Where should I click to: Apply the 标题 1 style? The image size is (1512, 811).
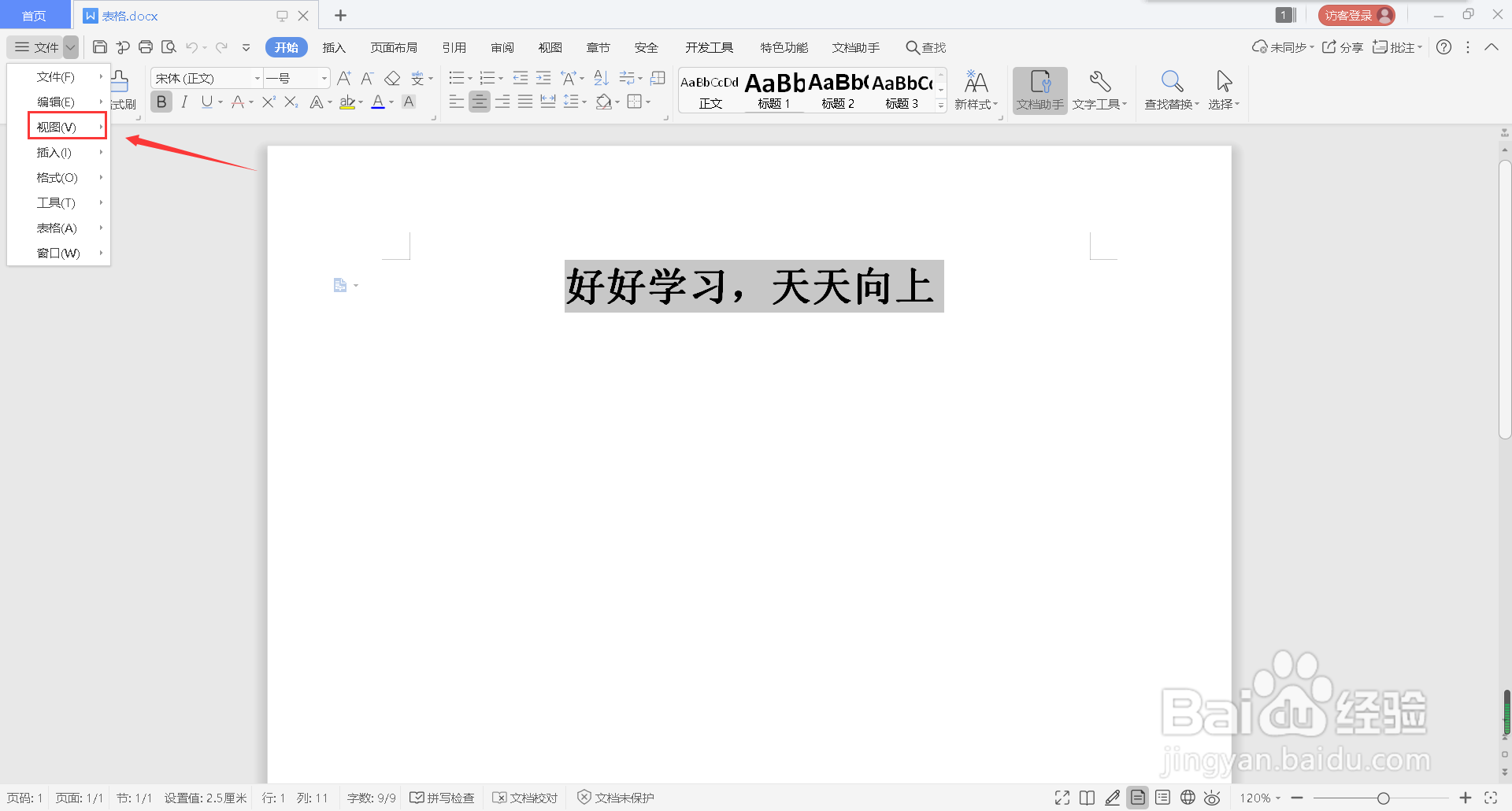773,89
